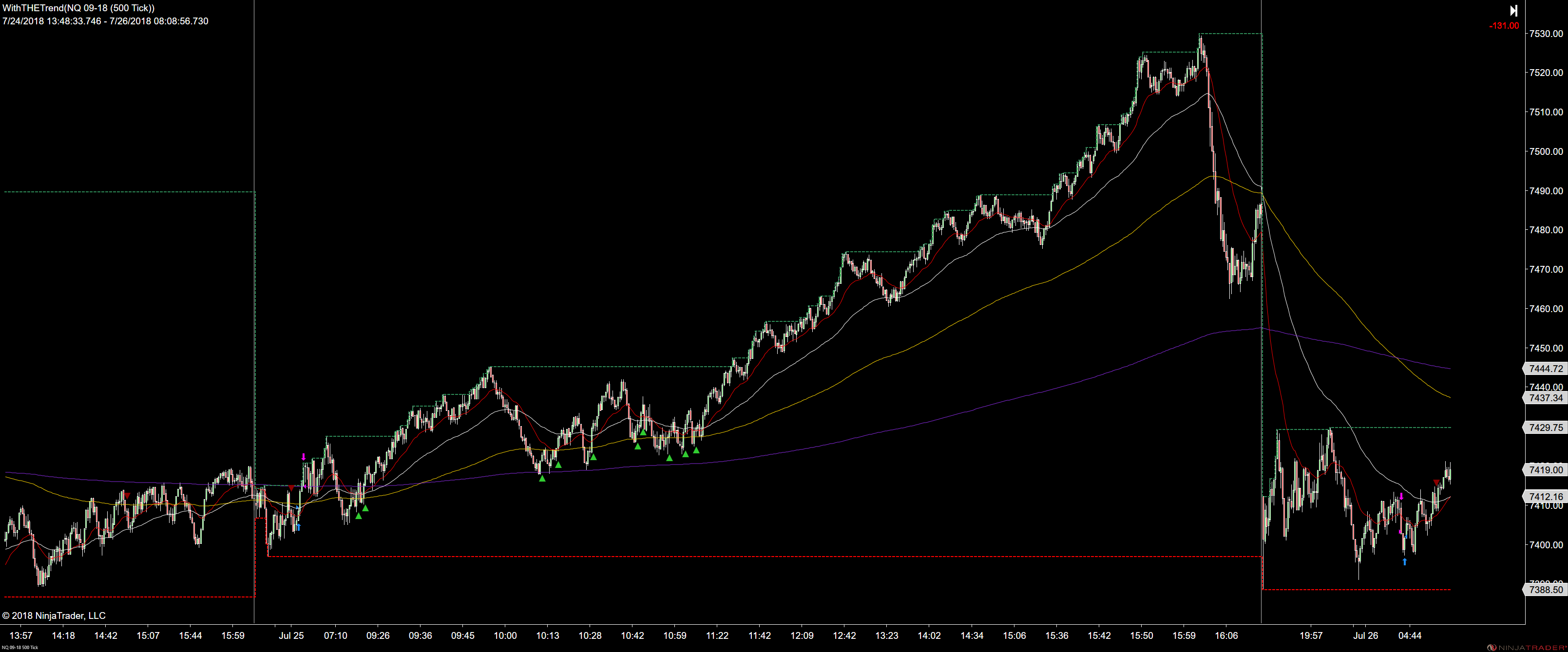Click the 09:26 time axis label
The height and width of the screenshot is (652, 1568).
[x=378, y=635]
